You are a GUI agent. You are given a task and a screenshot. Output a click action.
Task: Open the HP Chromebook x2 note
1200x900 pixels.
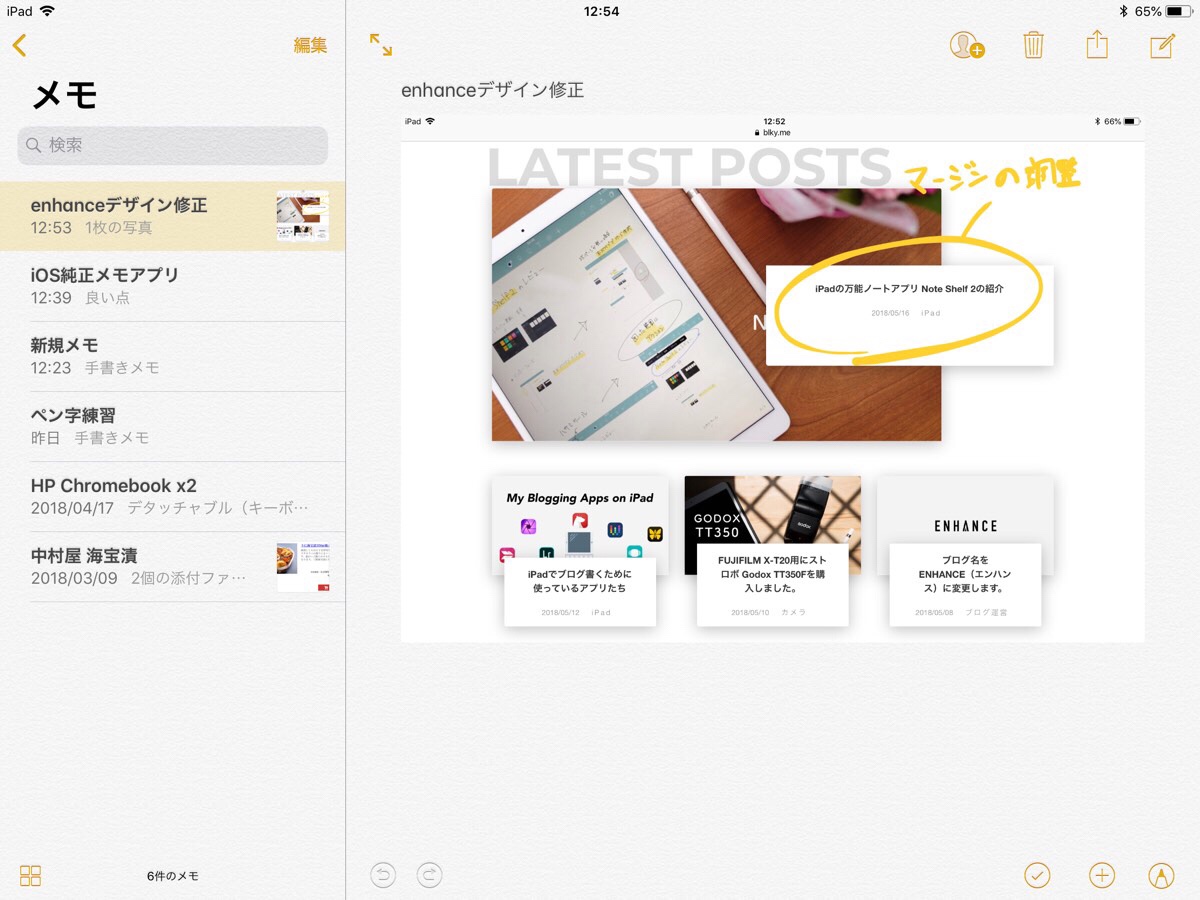172,496
